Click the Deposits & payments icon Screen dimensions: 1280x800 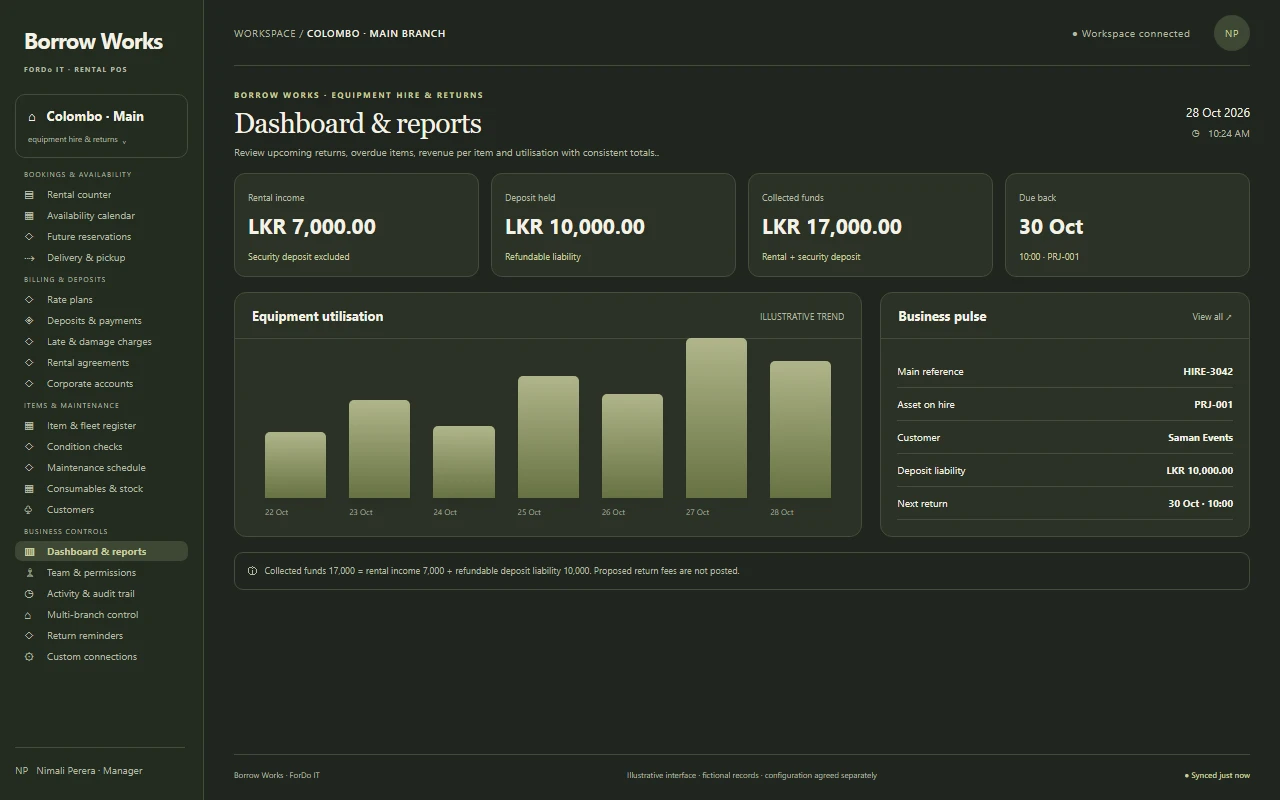click(29, 321)
